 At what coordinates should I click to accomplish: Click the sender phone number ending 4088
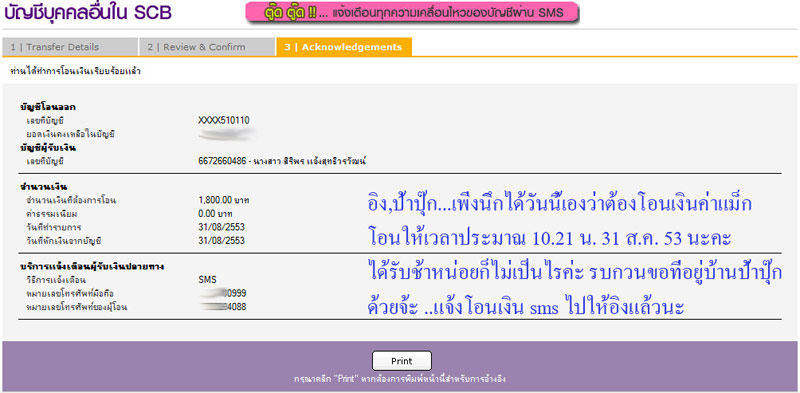pyautogui.click(x=224, y=307)
